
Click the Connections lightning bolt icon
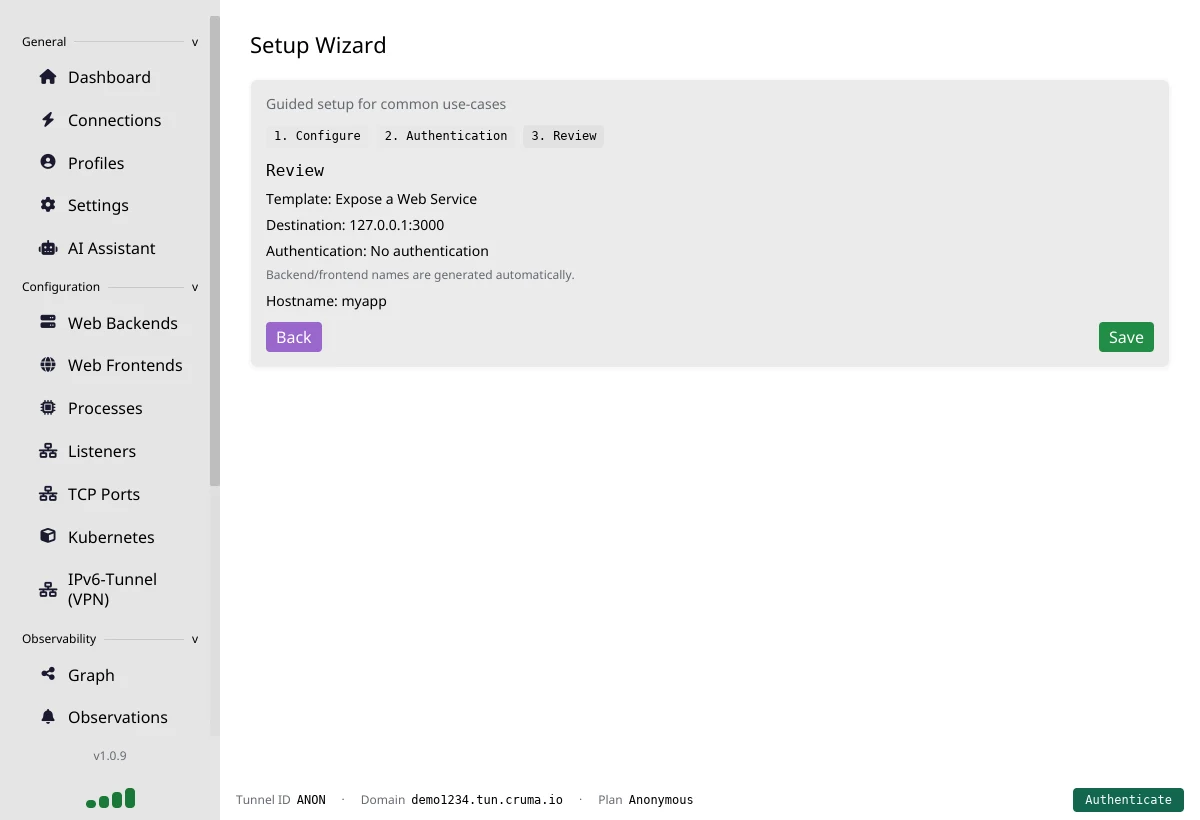pyautogui.click(x=48, y=120)
